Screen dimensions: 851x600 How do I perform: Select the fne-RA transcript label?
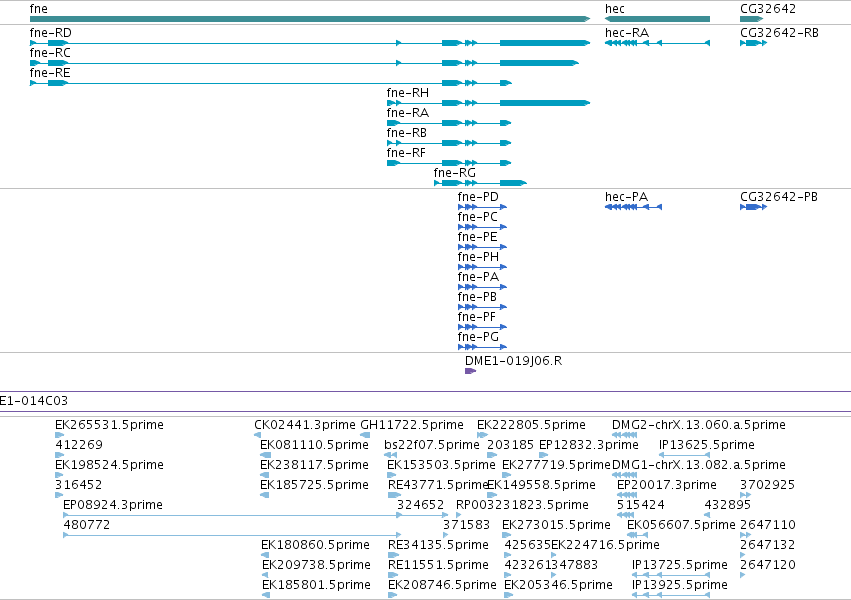(408, 113)
